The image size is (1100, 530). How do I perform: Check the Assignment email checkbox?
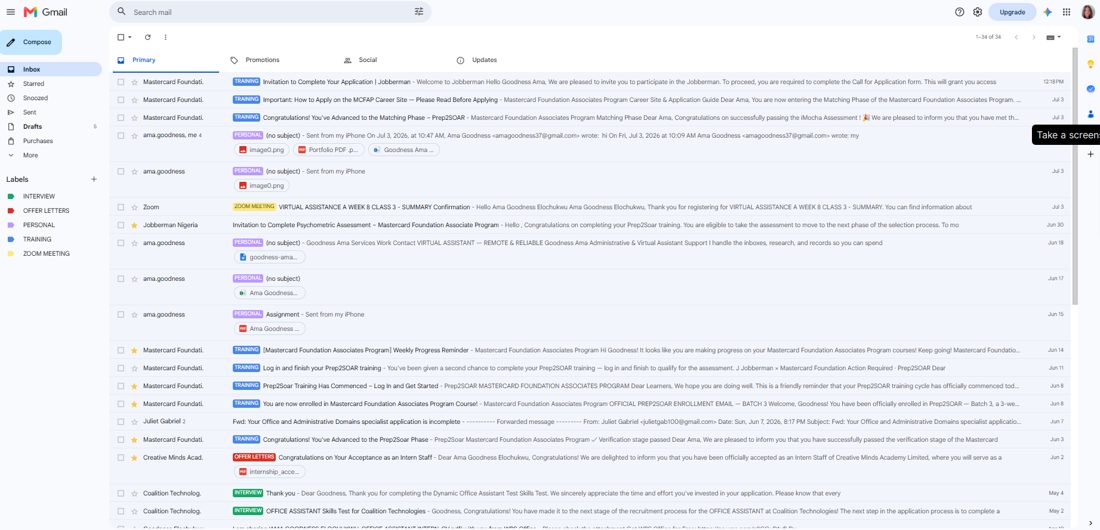(x=121, y=314)
